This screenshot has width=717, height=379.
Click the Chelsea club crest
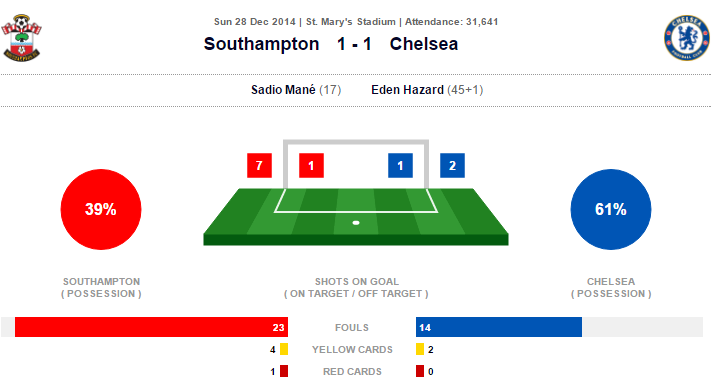pyautogui.click(x=686, y=38)
